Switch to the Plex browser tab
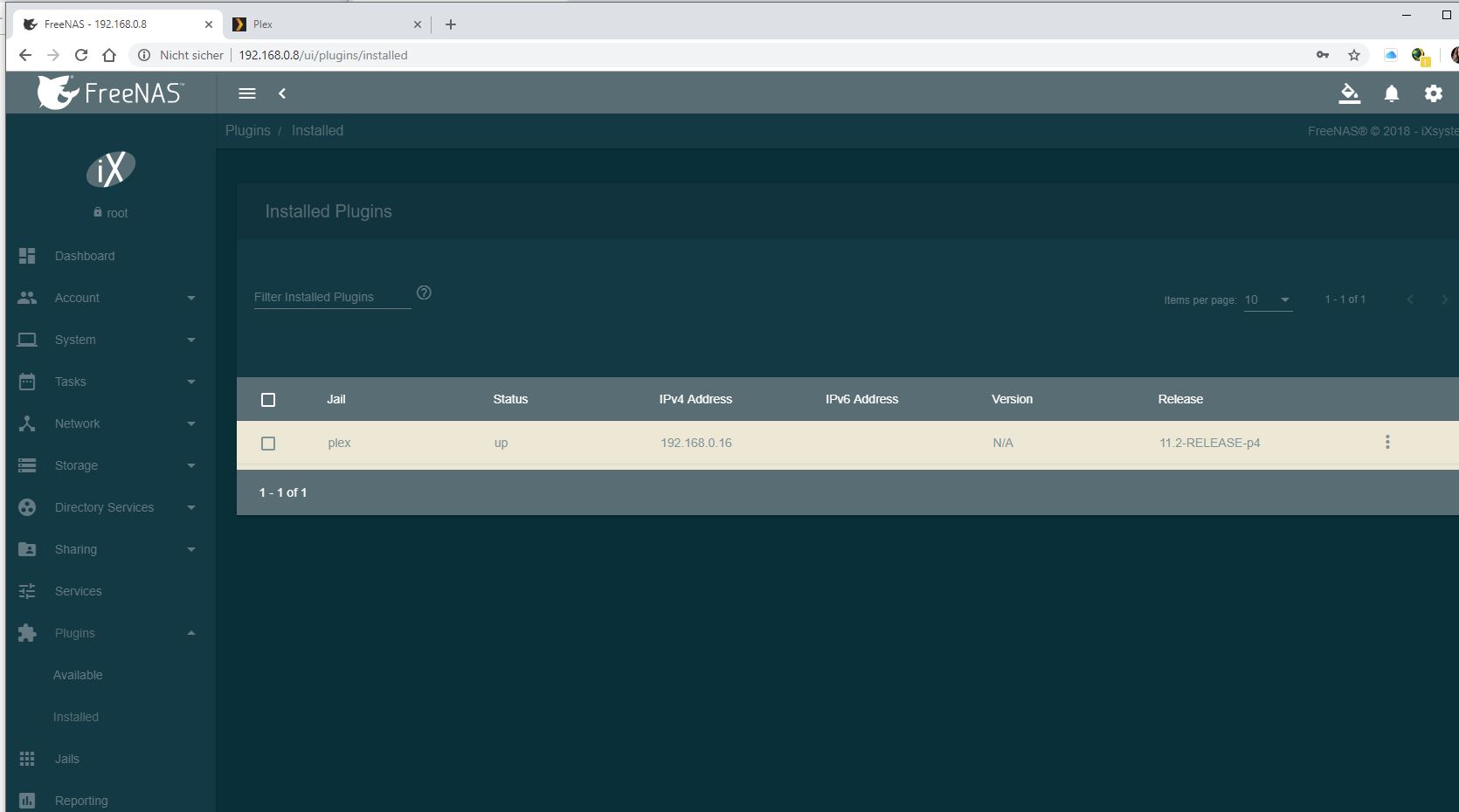The image size is (1459, 812). (325, 24)
